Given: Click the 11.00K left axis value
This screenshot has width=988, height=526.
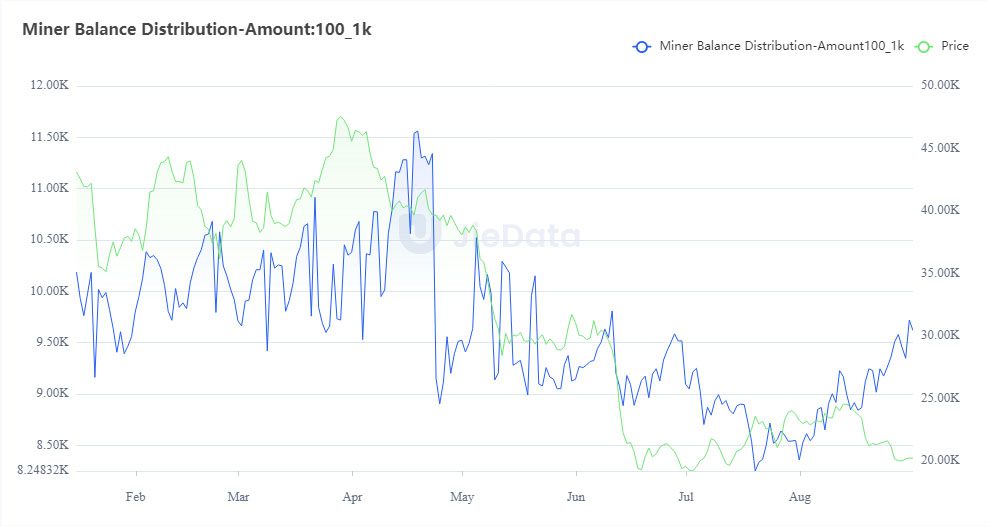Looking at the screenshot, I should coord(50,188).
